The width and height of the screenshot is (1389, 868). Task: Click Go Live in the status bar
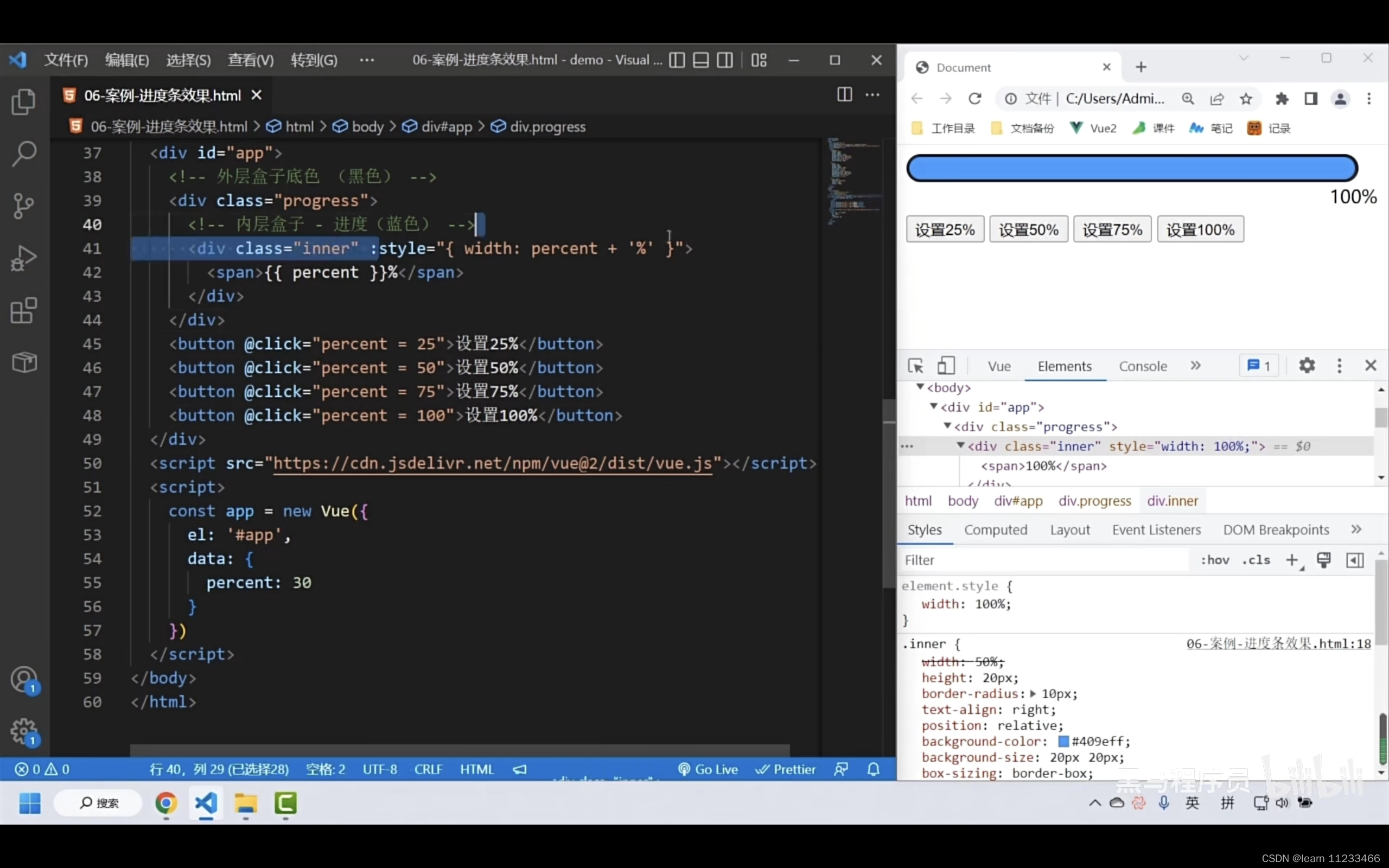click(708, 769)
